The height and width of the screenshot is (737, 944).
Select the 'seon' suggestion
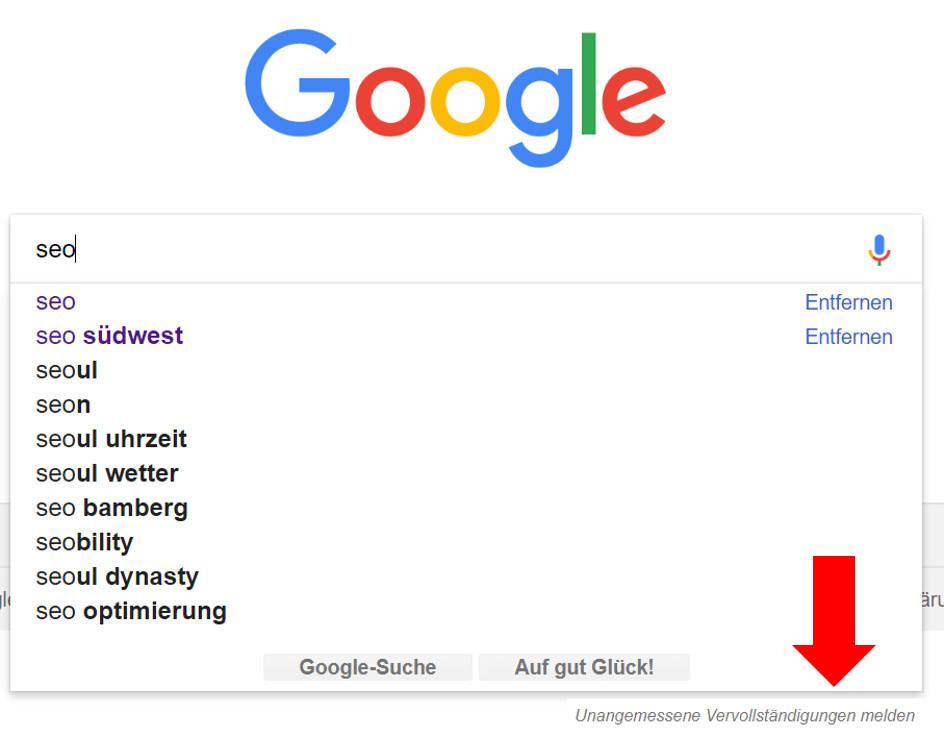(62, 404)
